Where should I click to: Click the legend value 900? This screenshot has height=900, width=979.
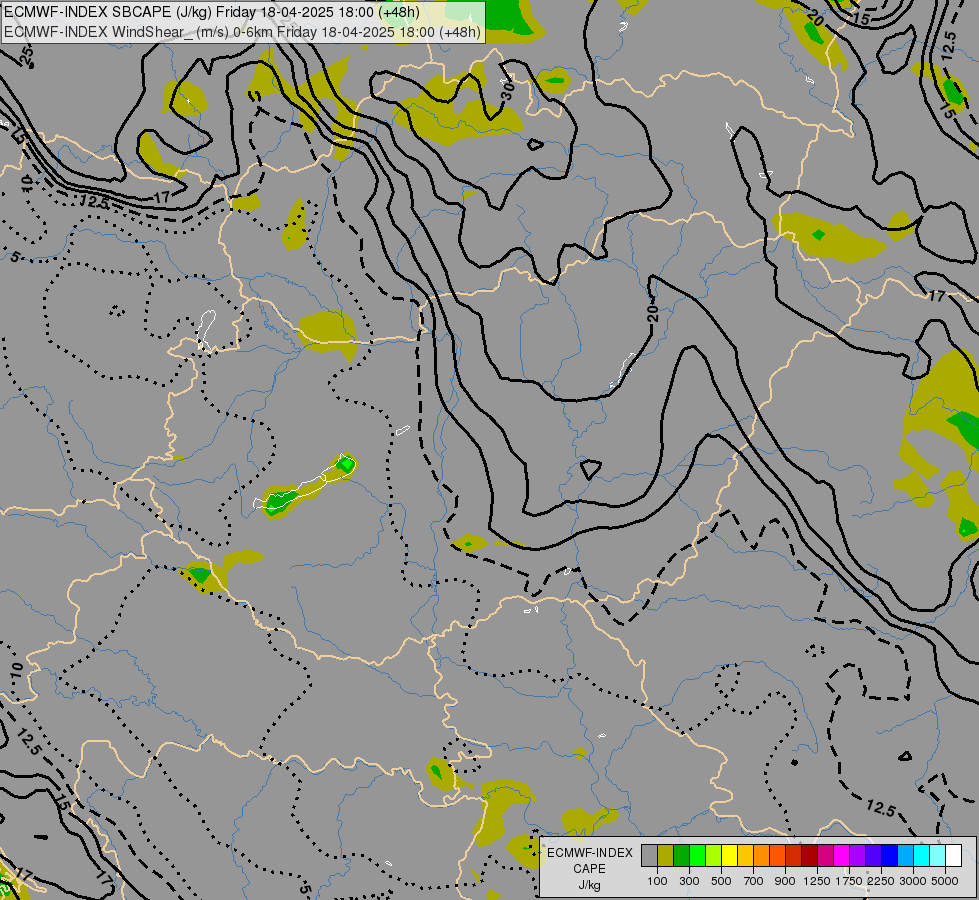coord(785,881)
